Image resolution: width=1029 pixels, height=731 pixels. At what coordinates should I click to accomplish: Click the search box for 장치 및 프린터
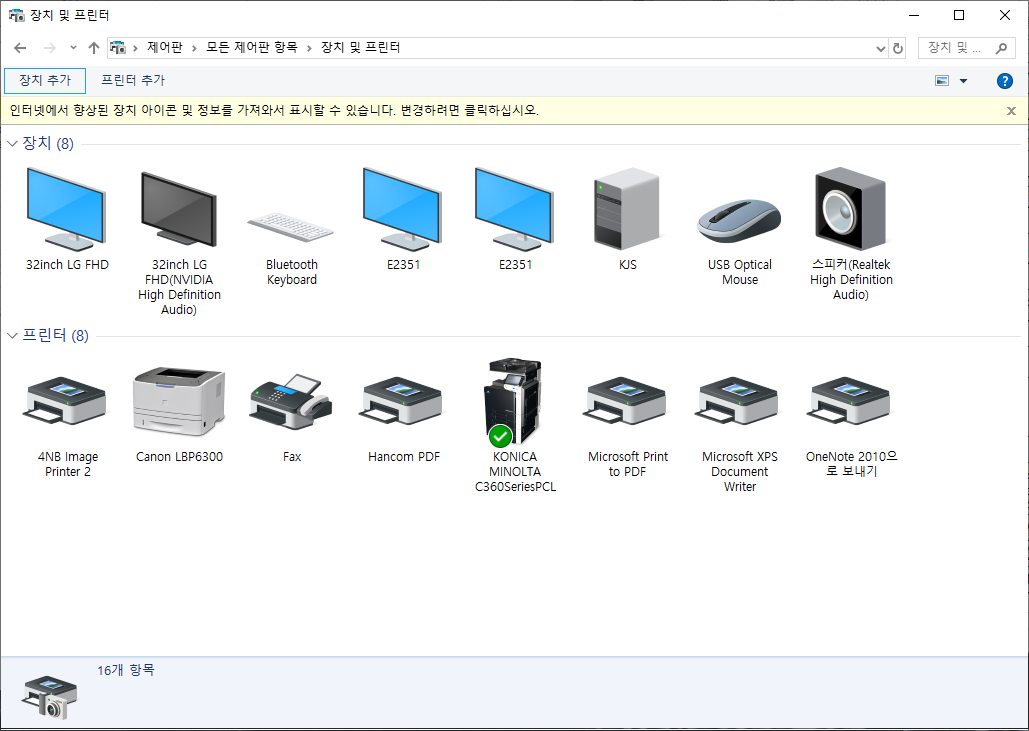pyautogui.click(x=965, y=48)
